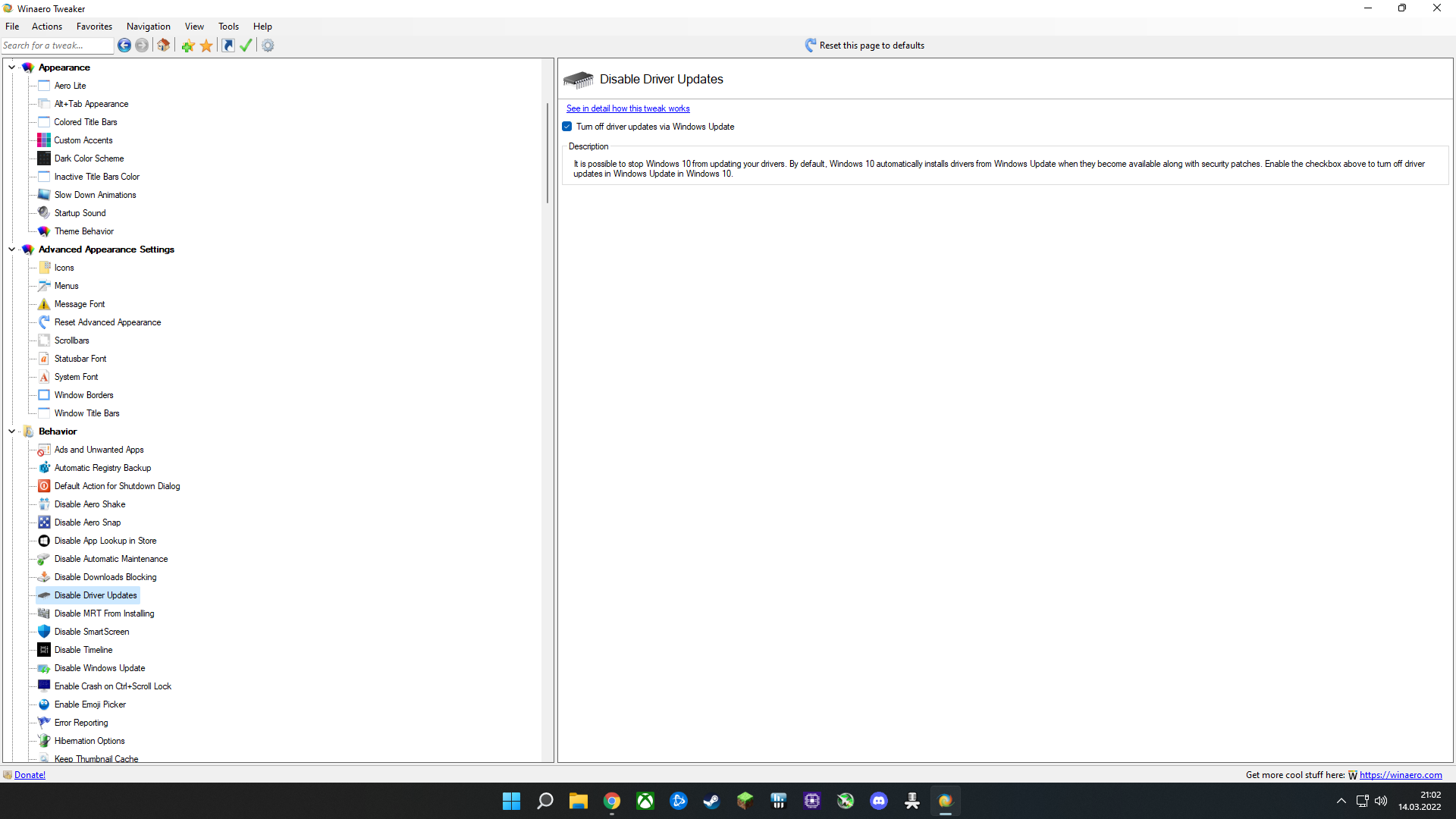Click the left tree panel vertical scrollbar
Image resolution: width=1456 pixels, height=819 pixels.
tap(548, 152)
